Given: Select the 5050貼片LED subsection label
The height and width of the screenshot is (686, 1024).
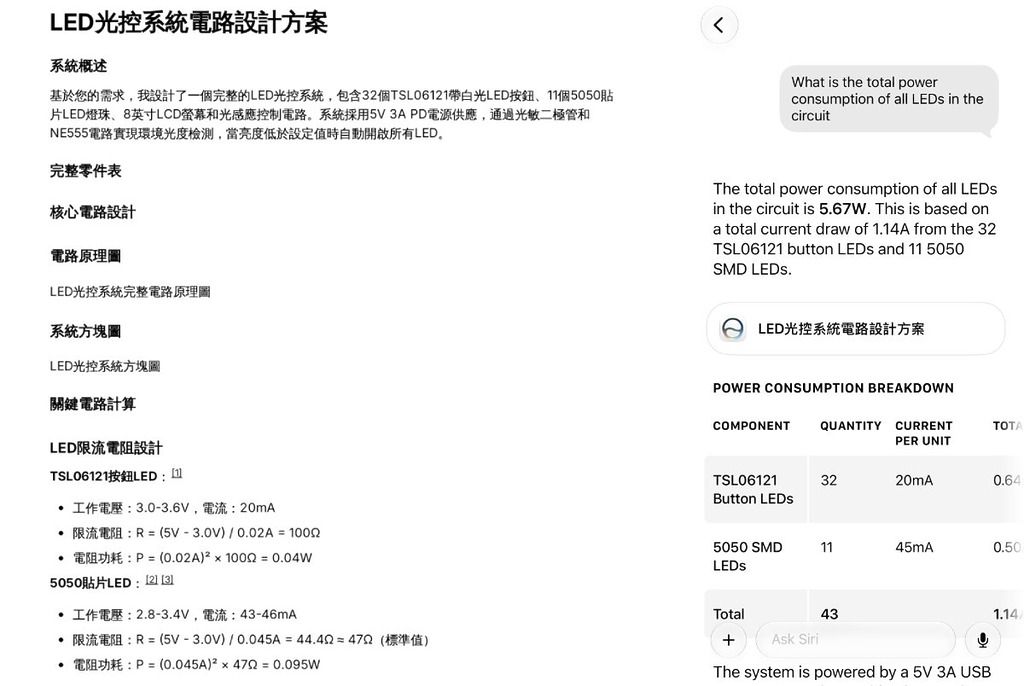Looking at the screenshot, I should coord(91,583).
